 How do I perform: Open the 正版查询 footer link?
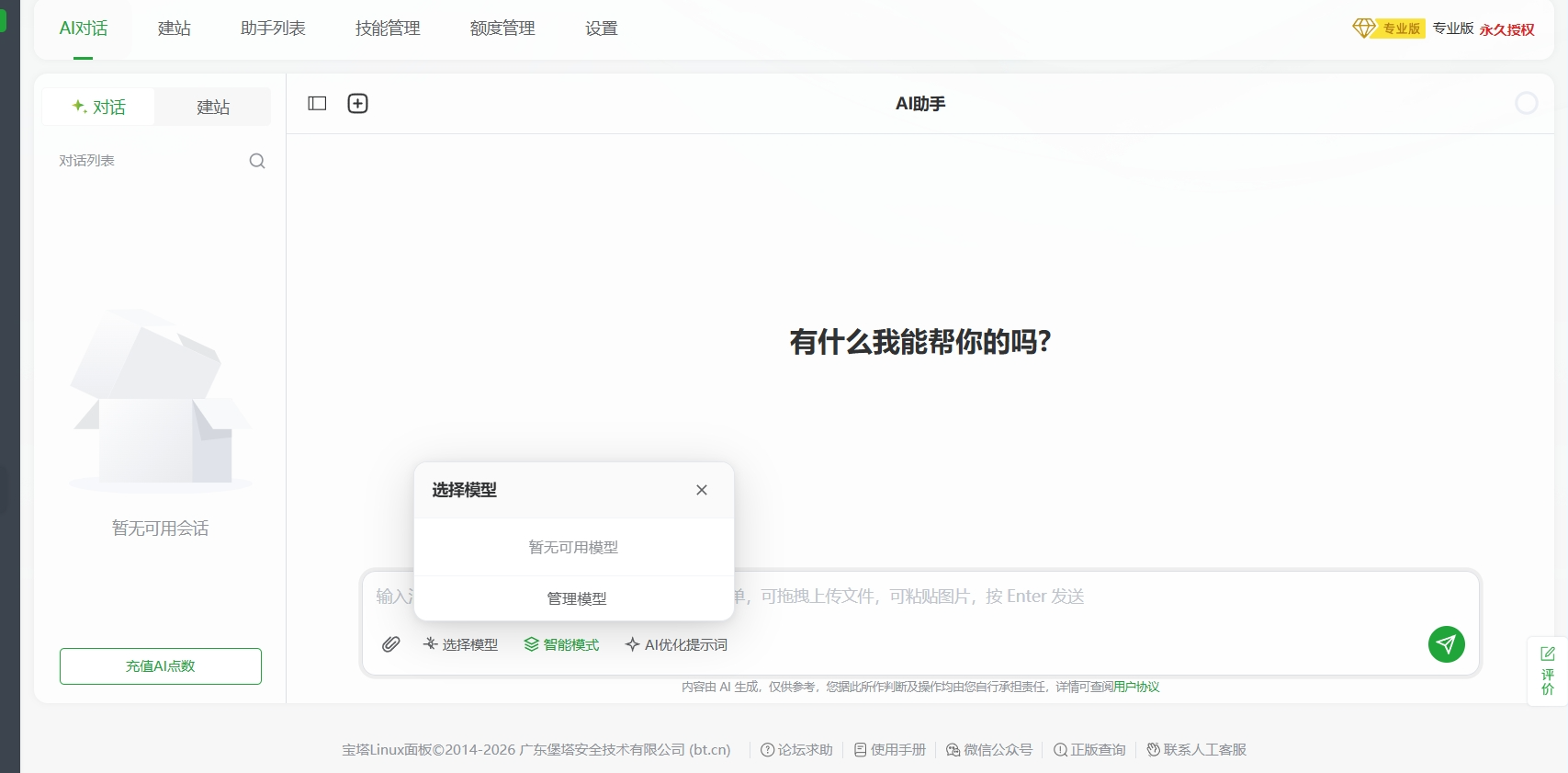[x=1089, y=750]
